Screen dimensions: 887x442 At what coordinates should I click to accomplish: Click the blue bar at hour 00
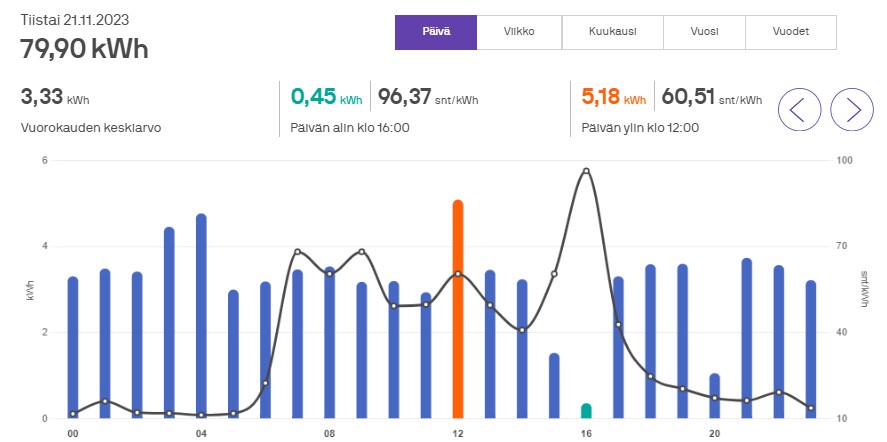point(73,348)
